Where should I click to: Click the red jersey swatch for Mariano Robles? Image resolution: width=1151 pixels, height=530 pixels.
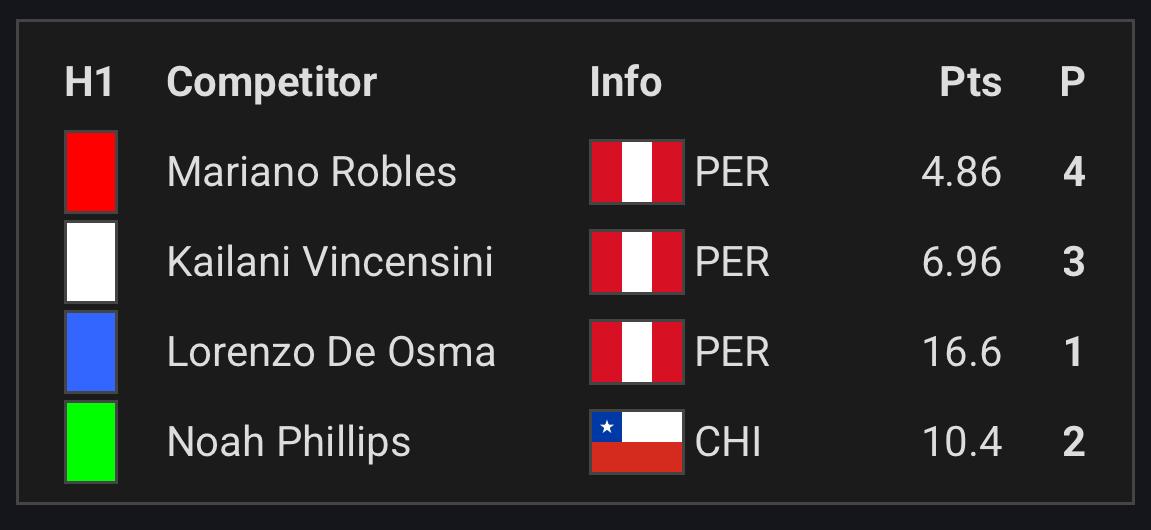point(91,172)
